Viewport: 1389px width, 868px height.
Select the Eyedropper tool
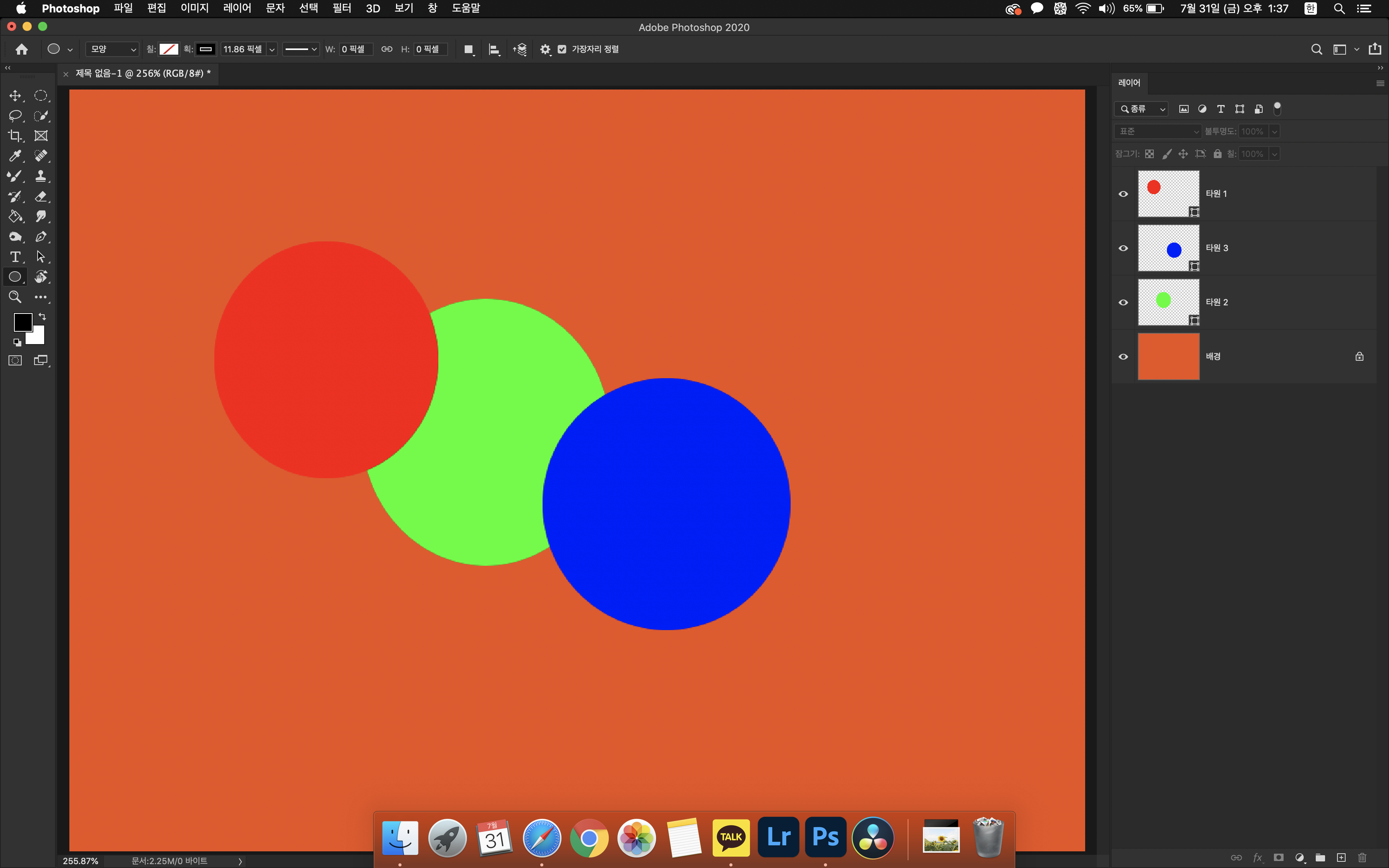pos(15,156)
